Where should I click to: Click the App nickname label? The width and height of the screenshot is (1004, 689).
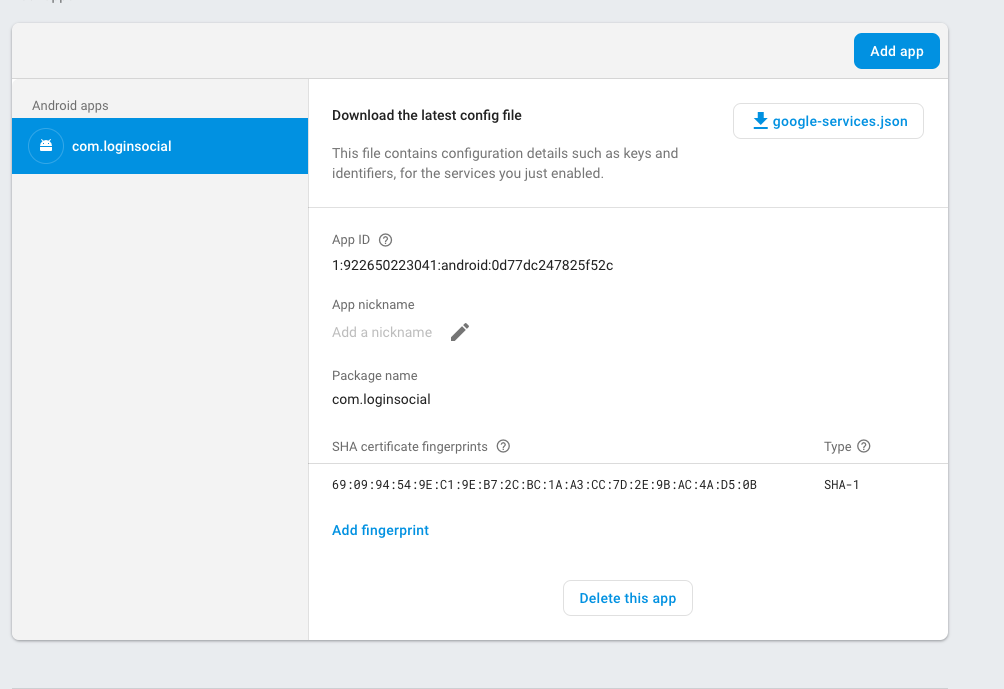[373, 305]
